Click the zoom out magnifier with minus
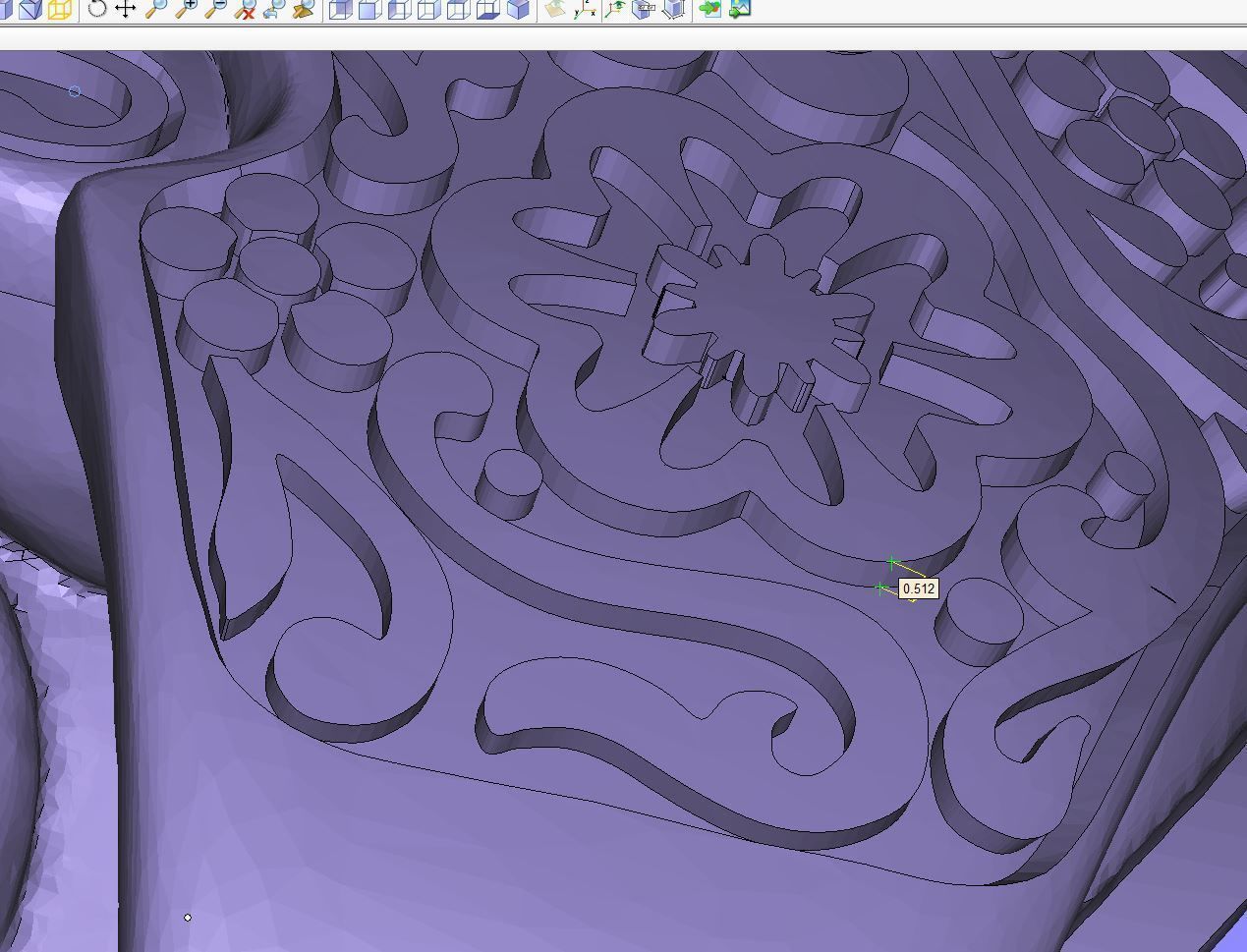The width and height of the screenshot is (1247, 952). tap(215, 10)
